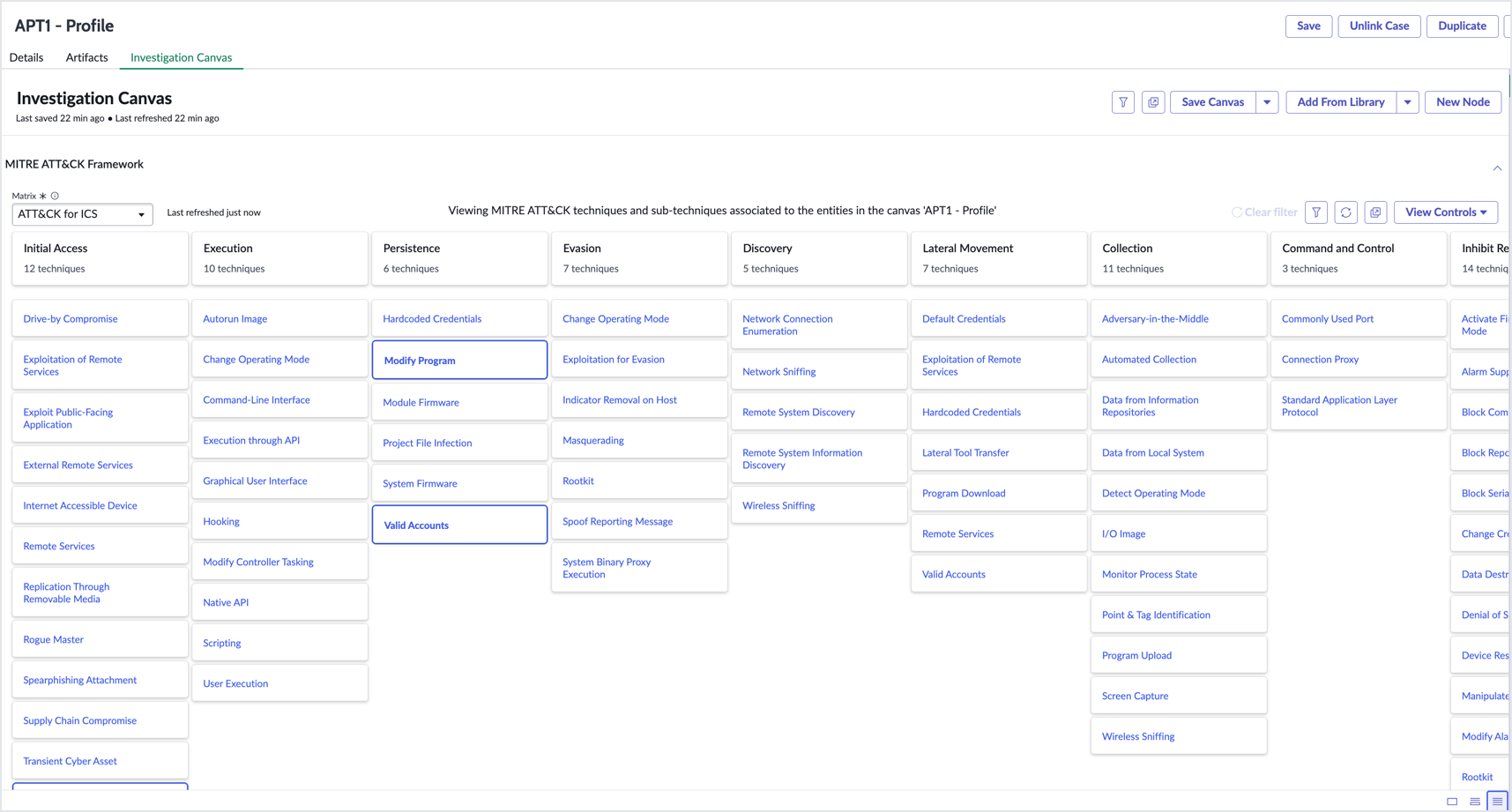Select the split-pane layout icon at bottom
This screenshot has height=812, width=1512.
point(1475,801)
